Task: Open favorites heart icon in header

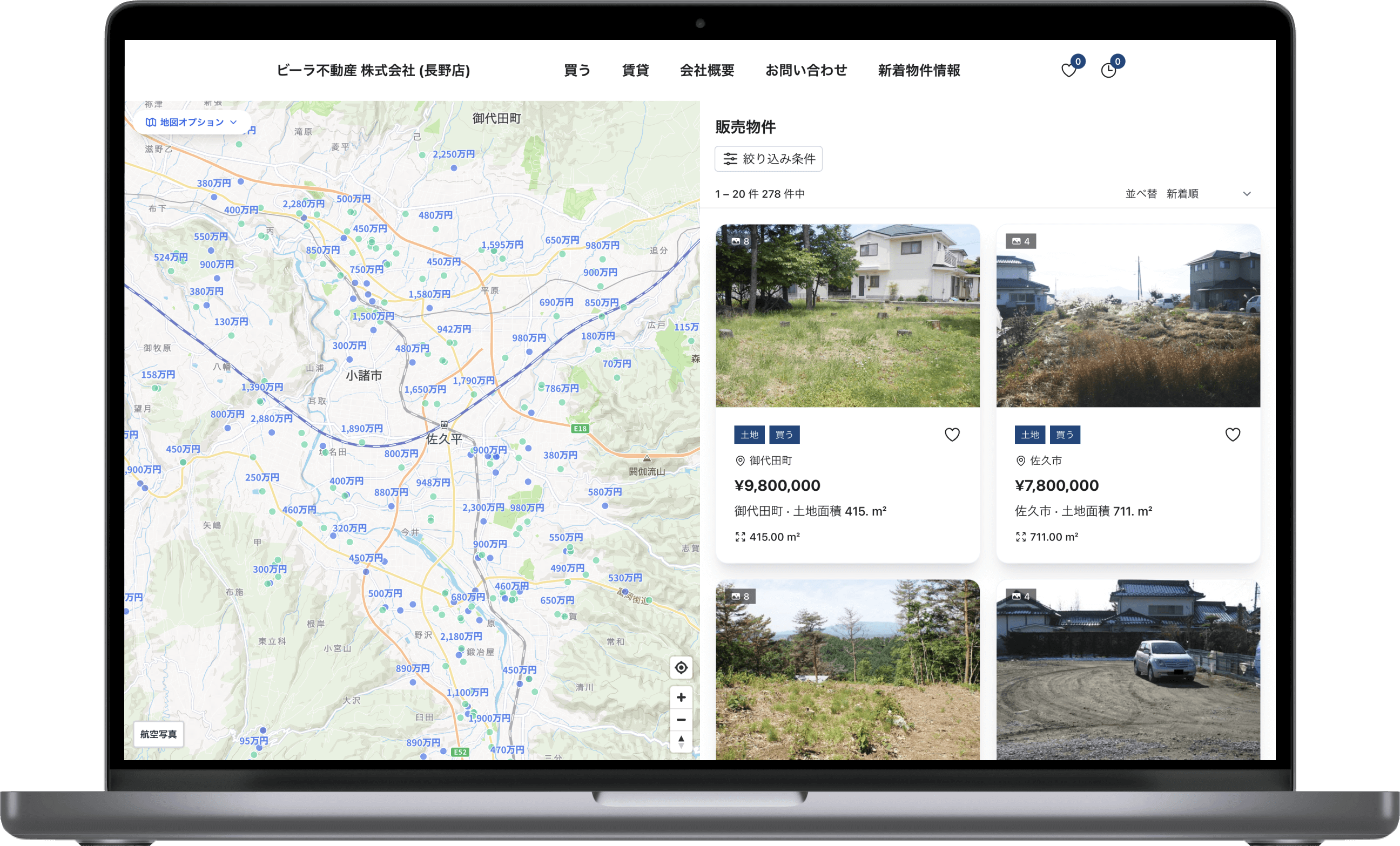Action: 1069,70
